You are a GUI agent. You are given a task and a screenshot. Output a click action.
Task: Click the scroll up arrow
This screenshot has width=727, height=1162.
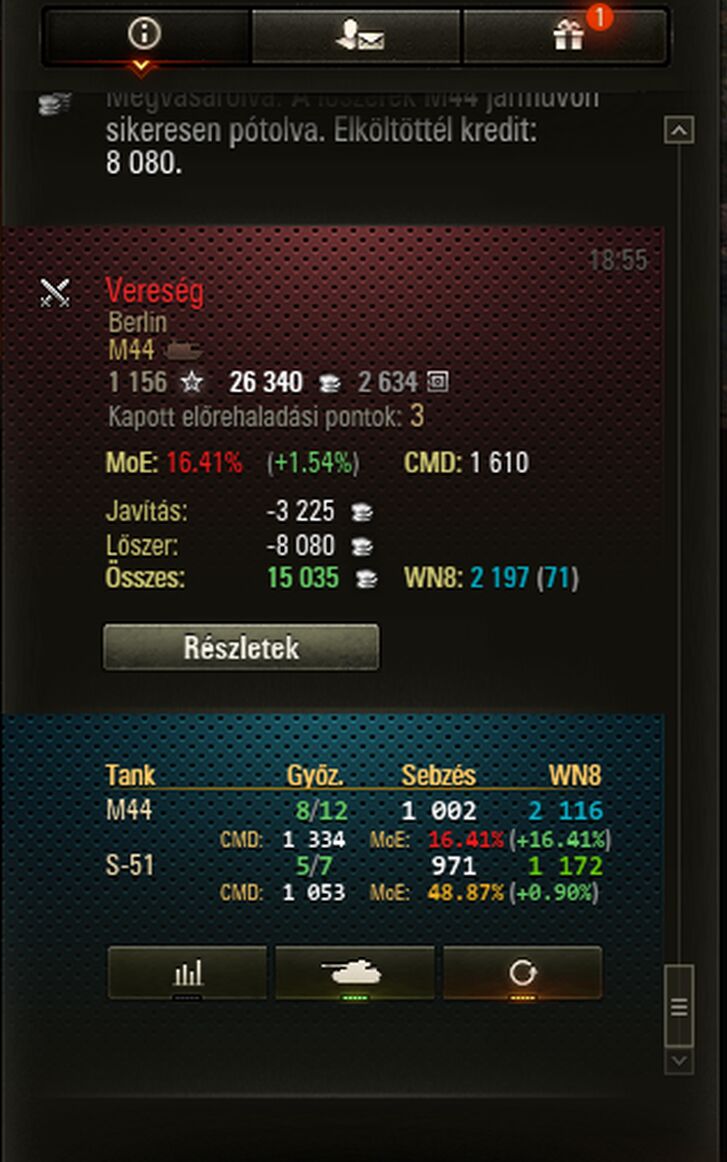[x=679, y=130]
